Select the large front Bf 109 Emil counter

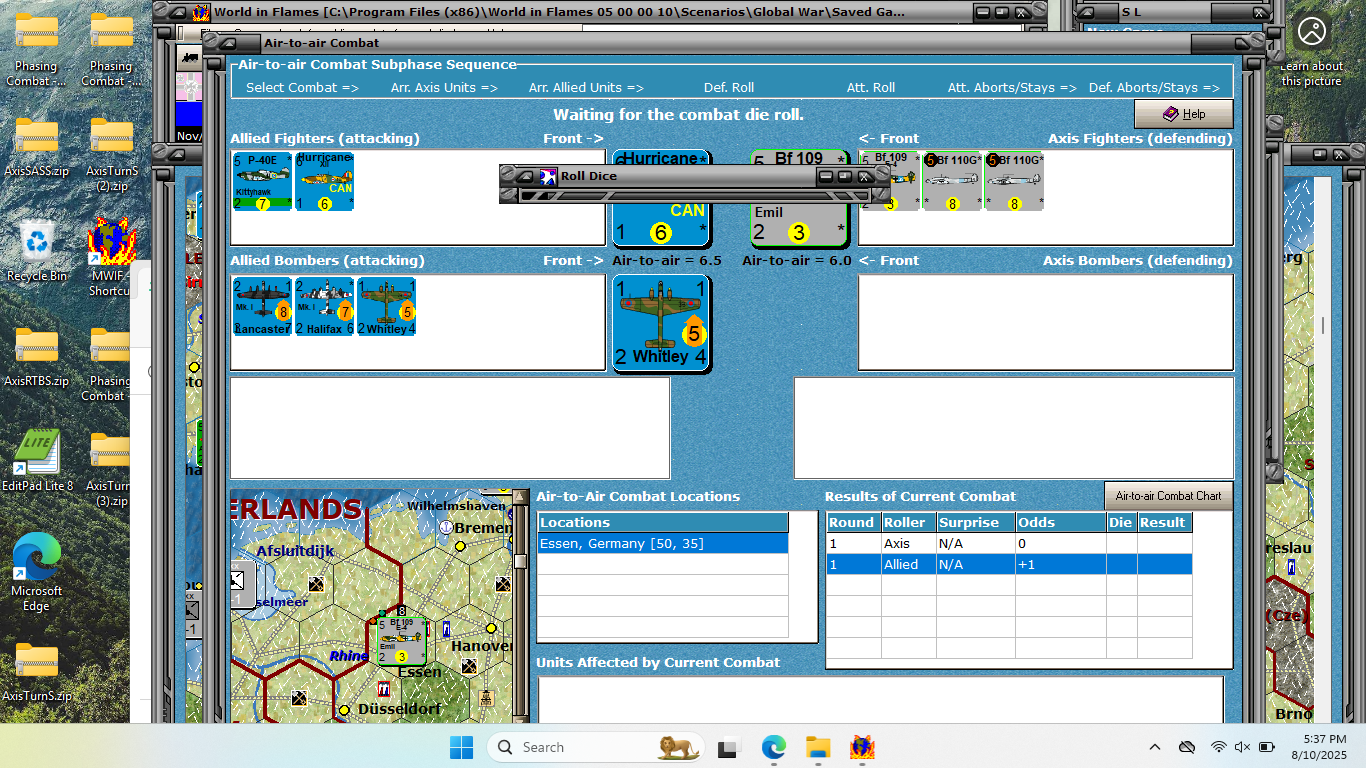[800, 224]
